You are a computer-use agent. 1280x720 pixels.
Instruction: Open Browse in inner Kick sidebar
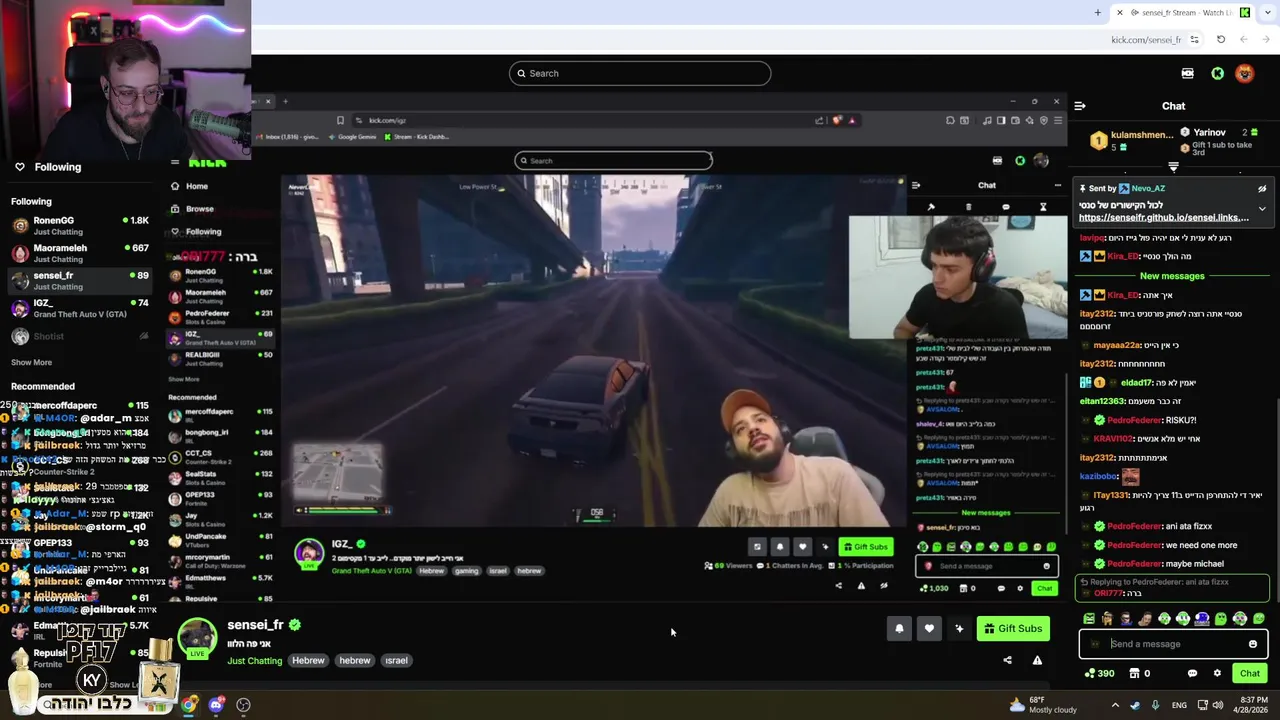192,209
